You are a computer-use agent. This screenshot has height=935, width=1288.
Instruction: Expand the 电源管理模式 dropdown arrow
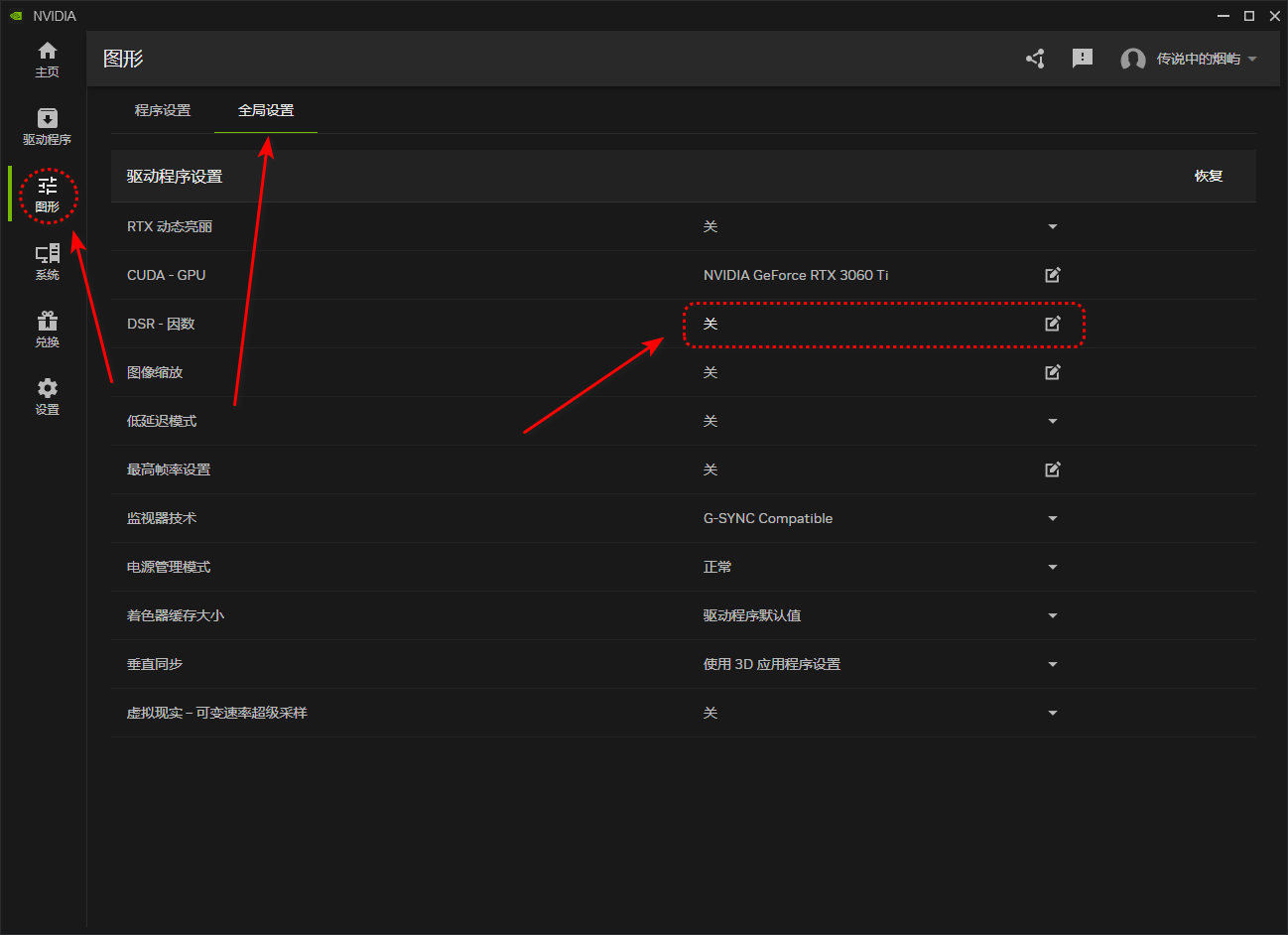1053,567
